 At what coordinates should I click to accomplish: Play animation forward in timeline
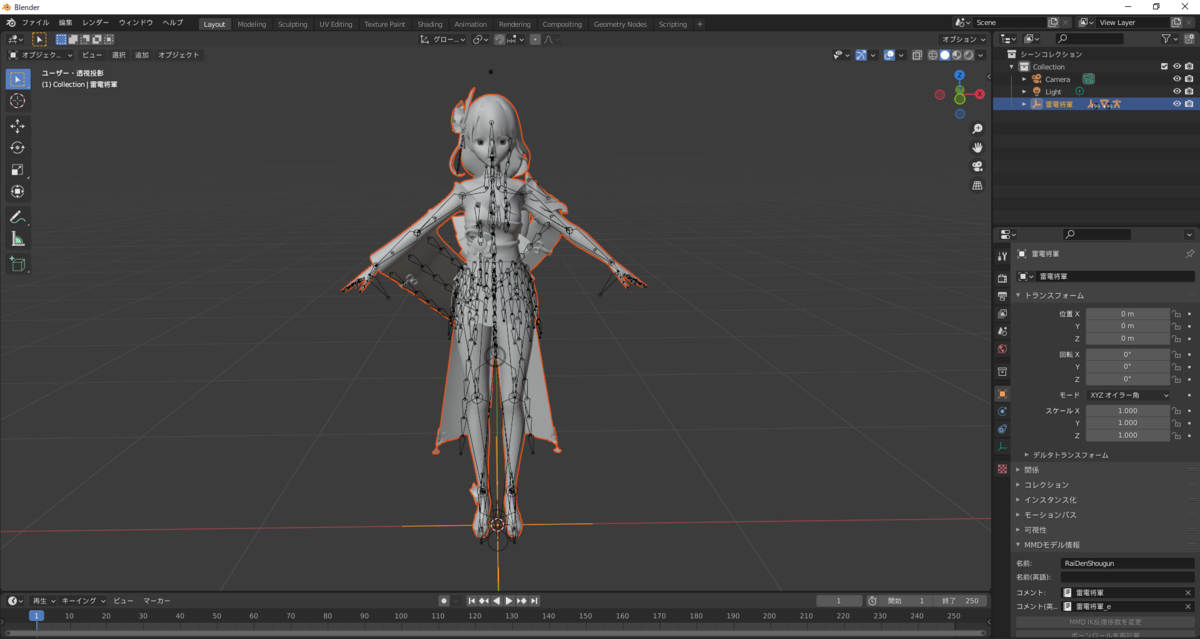pos(509,601)
